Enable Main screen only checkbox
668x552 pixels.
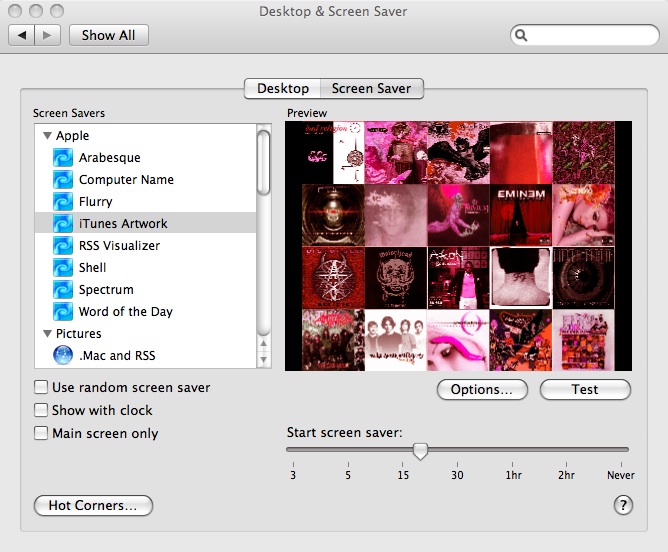(x=41, y=433)
